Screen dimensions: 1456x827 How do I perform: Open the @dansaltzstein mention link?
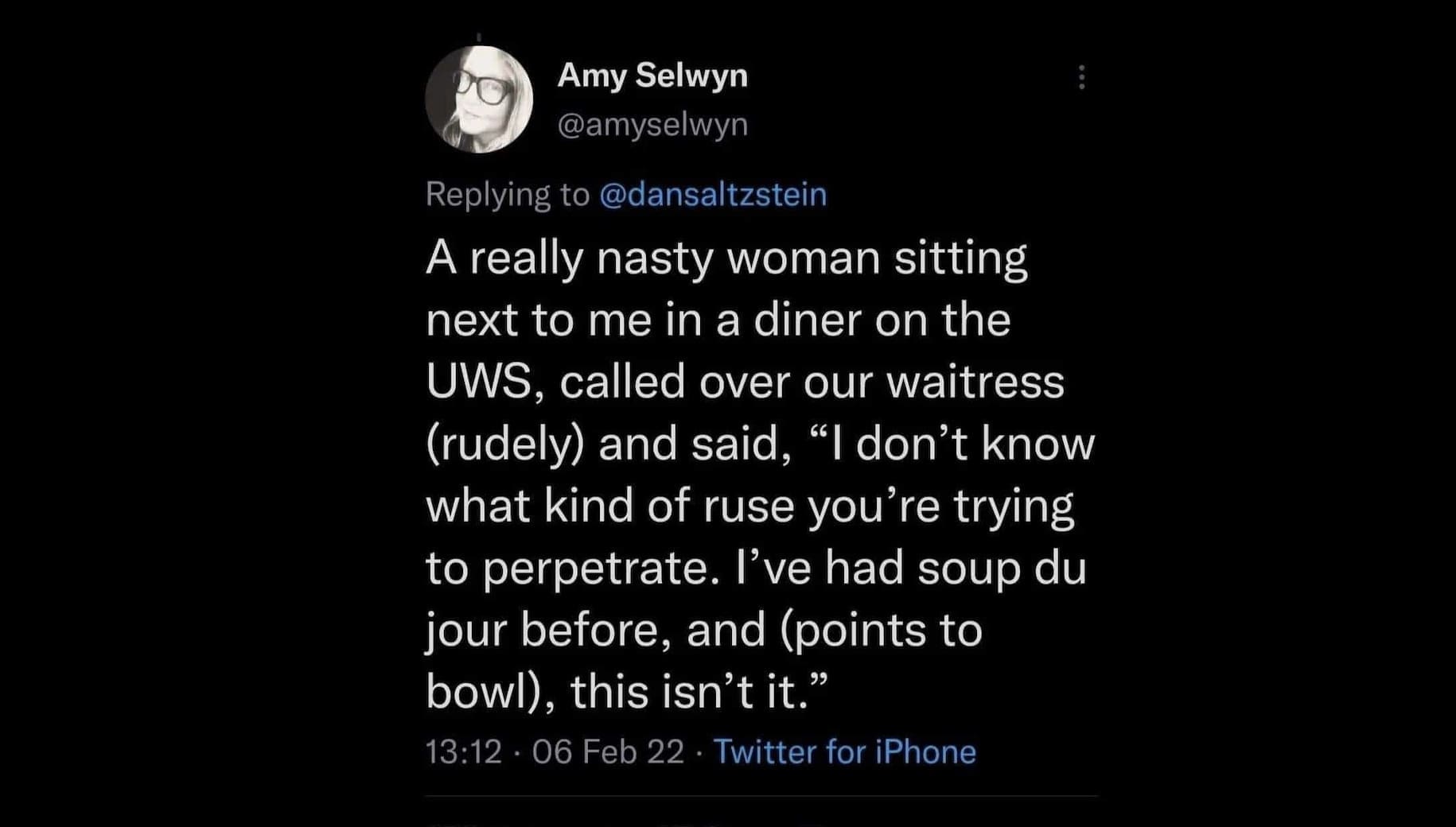(713, 195)
